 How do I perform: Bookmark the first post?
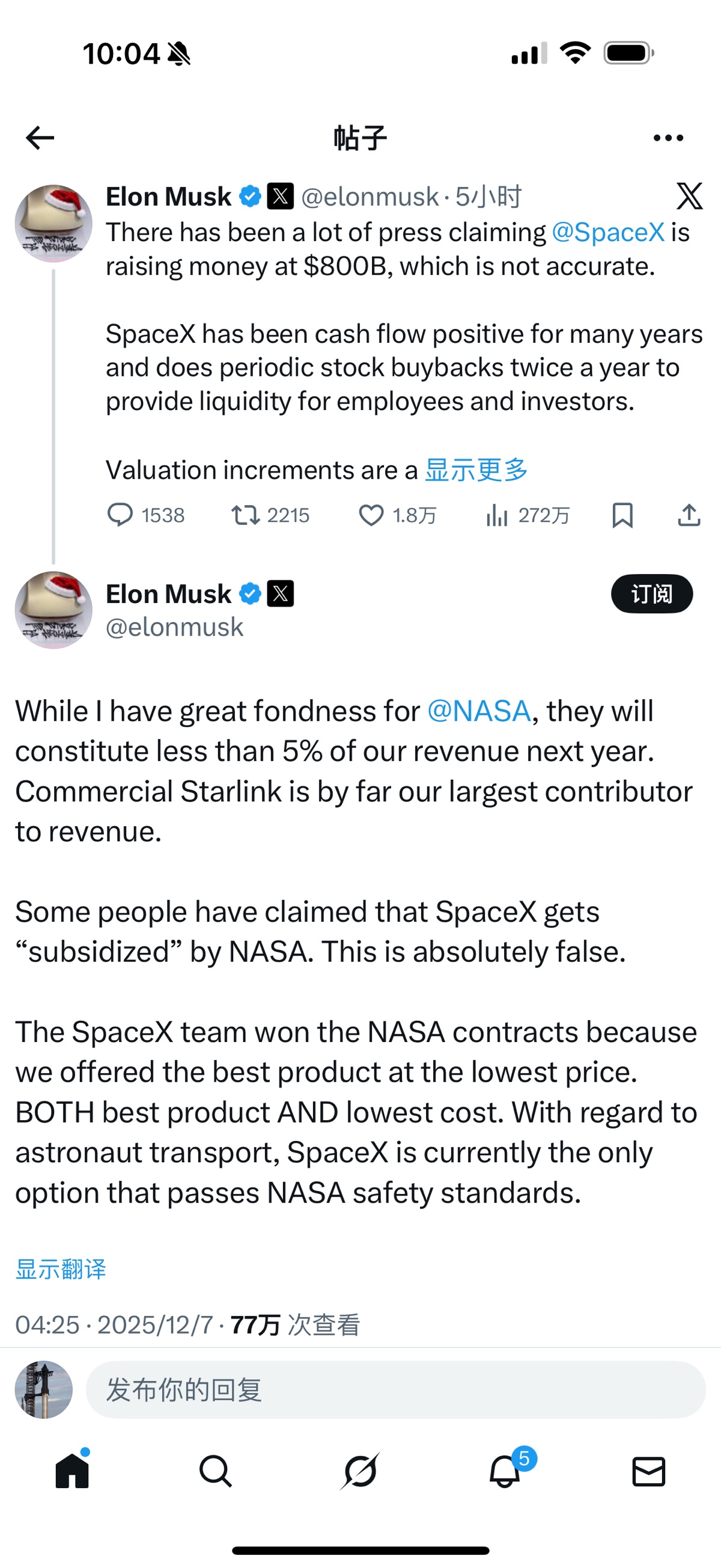point(622,515)
